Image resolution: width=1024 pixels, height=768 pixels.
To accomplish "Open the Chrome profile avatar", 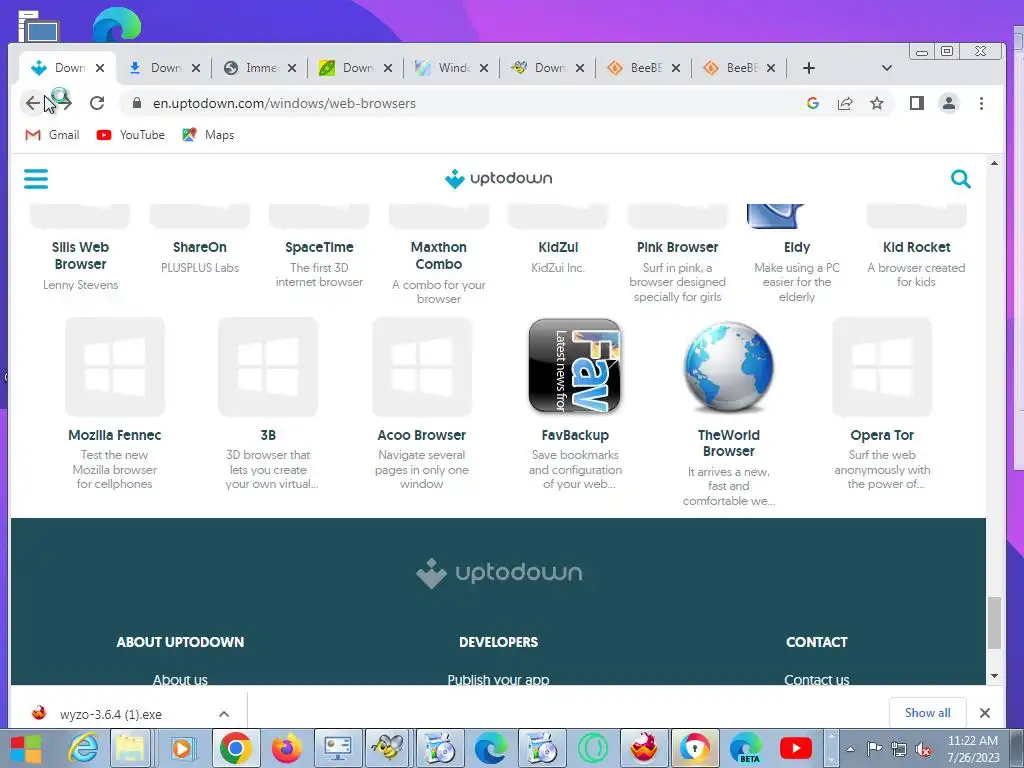I will point(948,103).
